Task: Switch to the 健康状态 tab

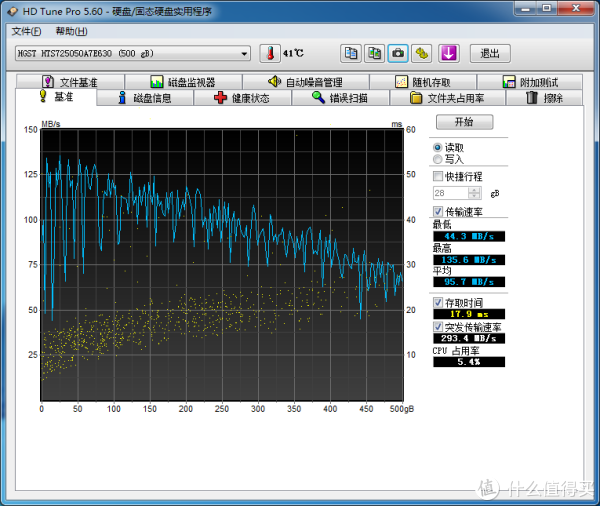Action: 242,98
